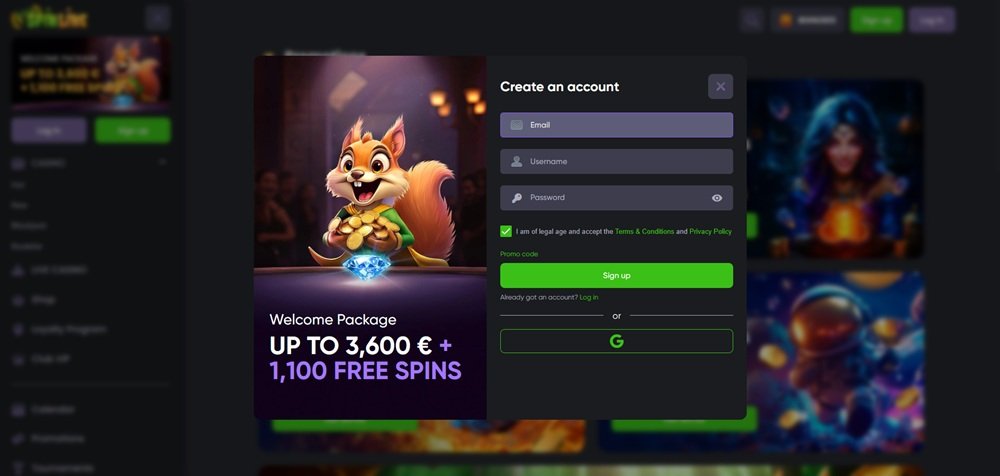Viewport: 1000px width, 476px height.
Task: Open the Privacy Policy link
Action: coord(710,232)
